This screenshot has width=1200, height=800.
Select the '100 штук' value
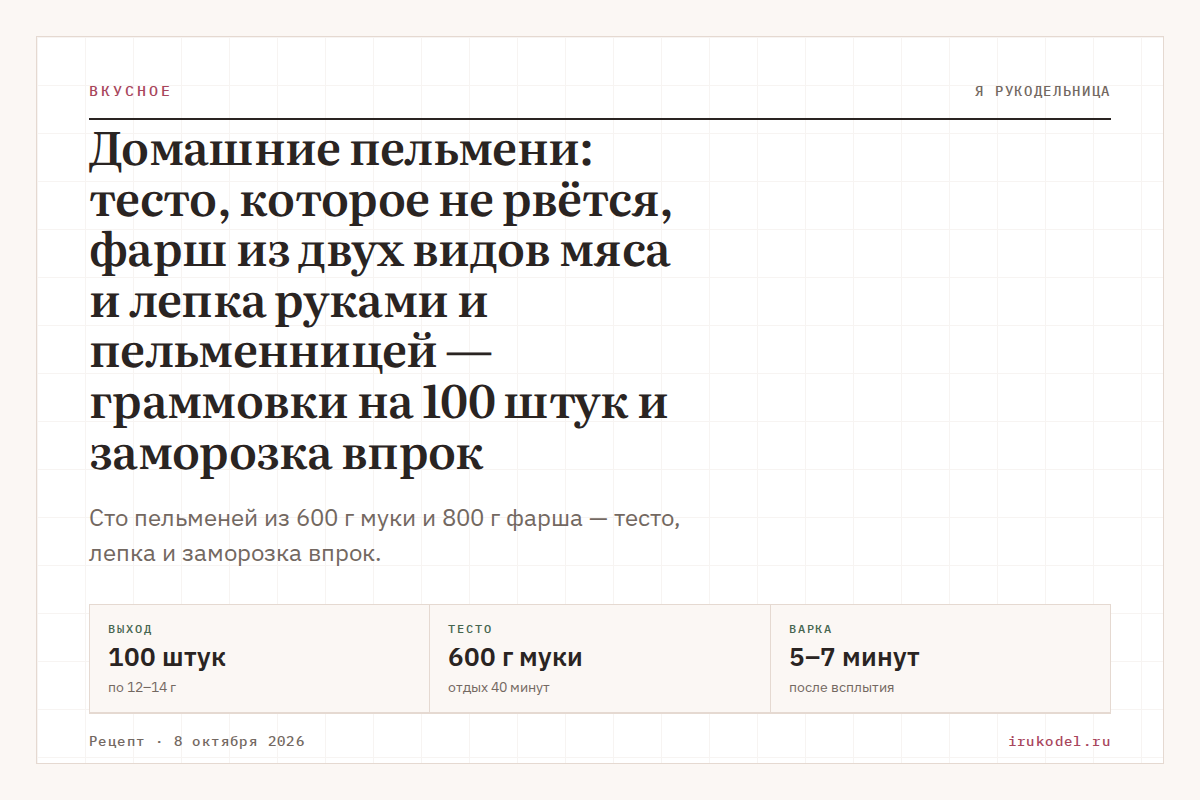tap(167, 658)
